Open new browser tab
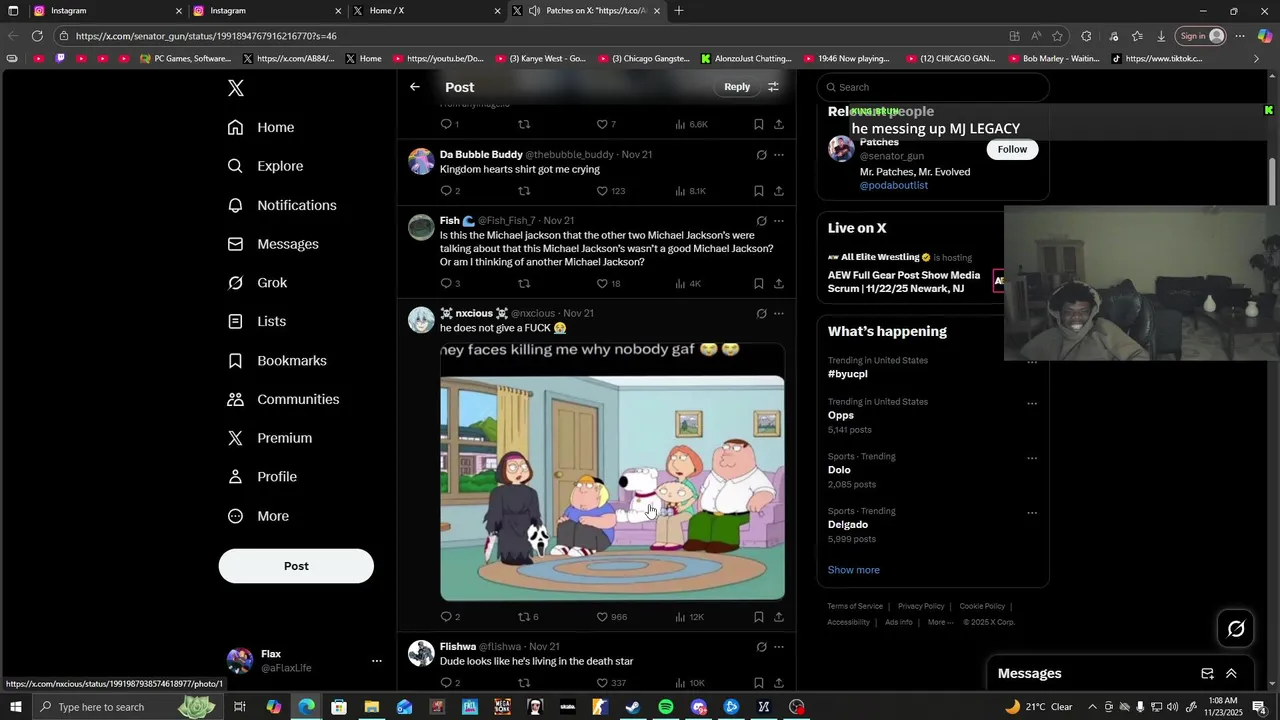1280x720 pixels. point(679,11)
